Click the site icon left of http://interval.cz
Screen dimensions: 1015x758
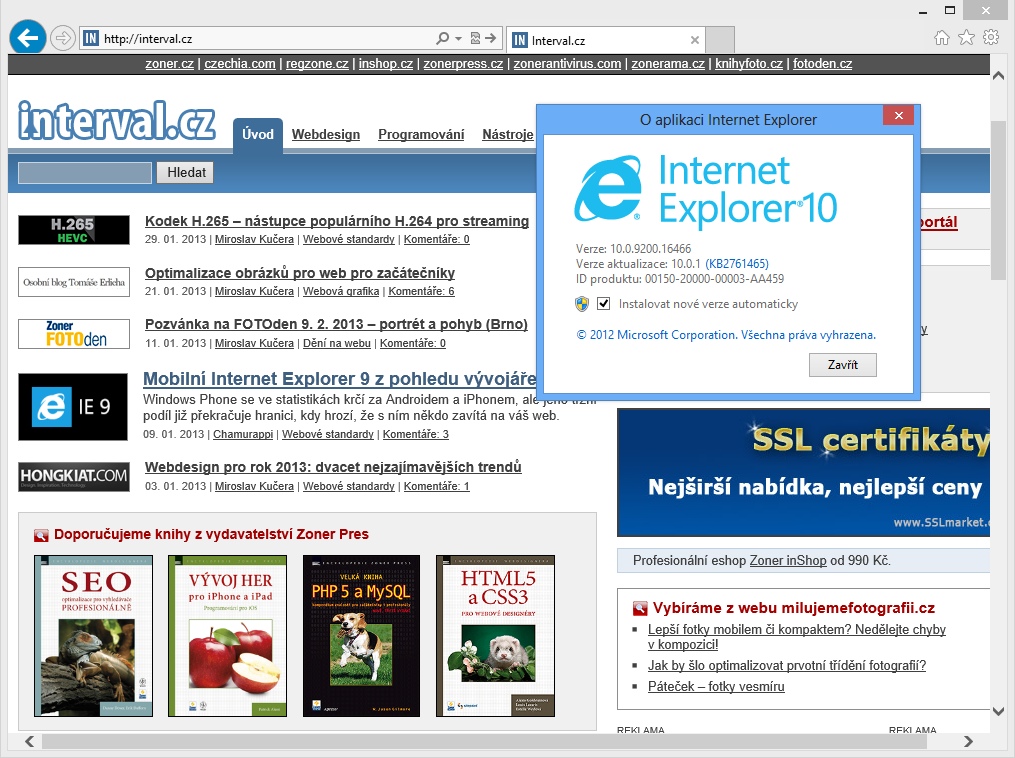click(x=91, y=38)
